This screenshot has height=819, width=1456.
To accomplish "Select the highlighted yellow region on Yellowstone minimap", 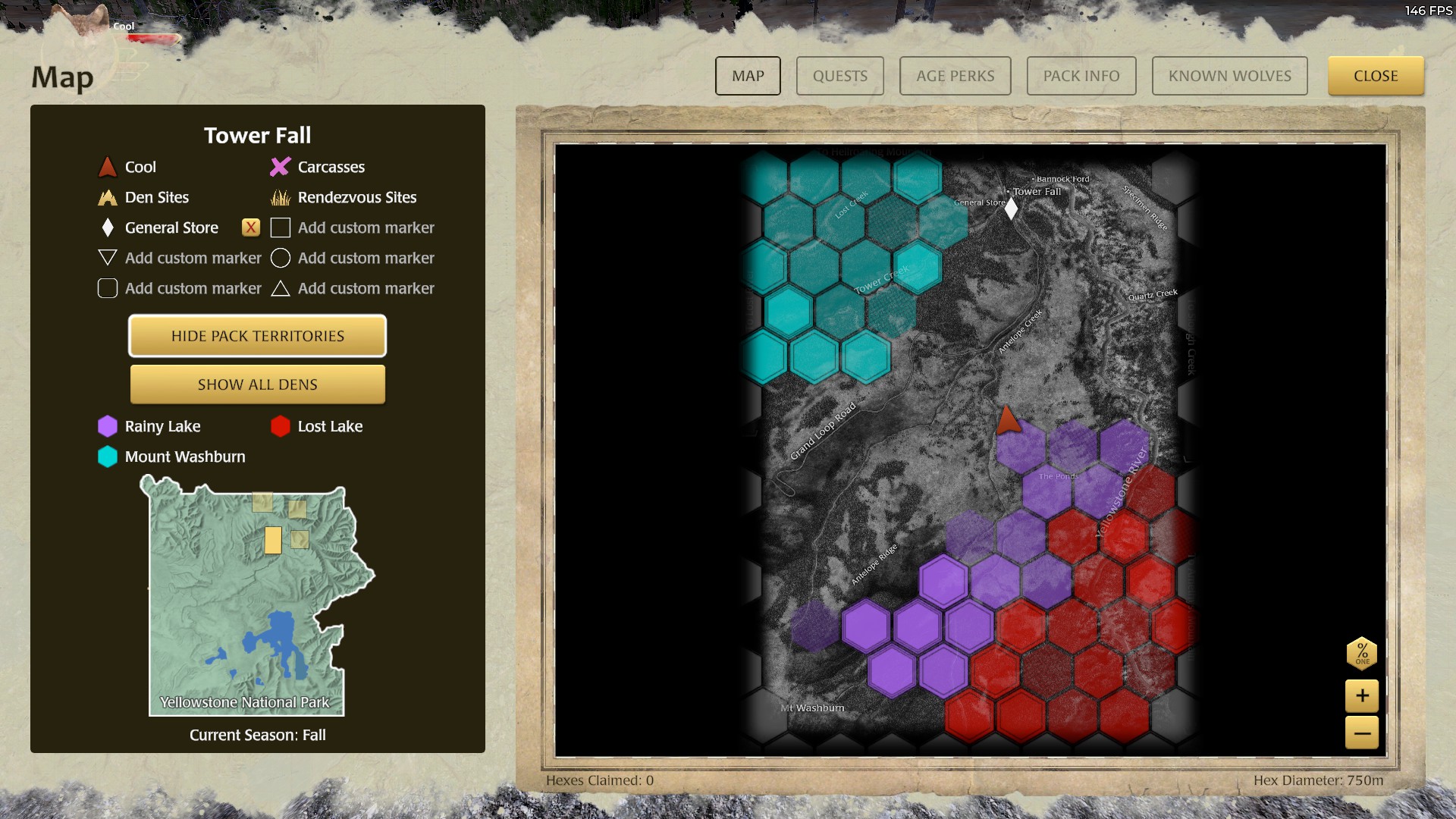I will coord(273,540).
